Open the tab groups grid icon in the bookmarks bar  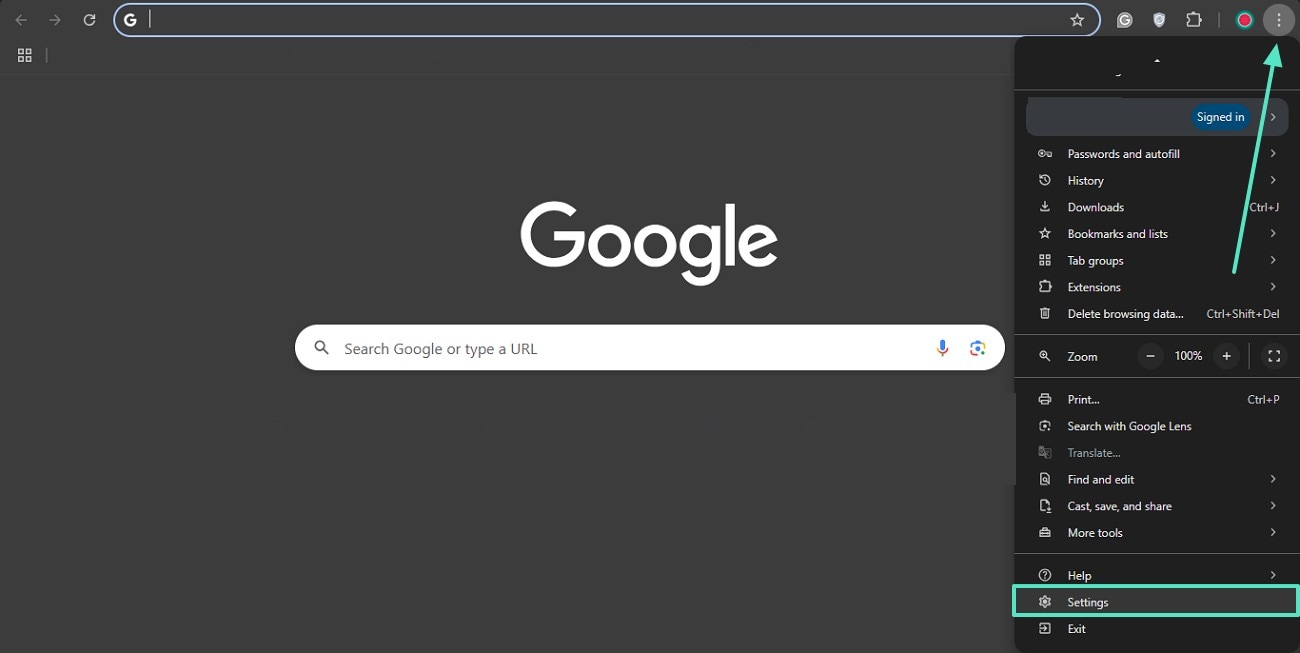(x=25, y=55)
